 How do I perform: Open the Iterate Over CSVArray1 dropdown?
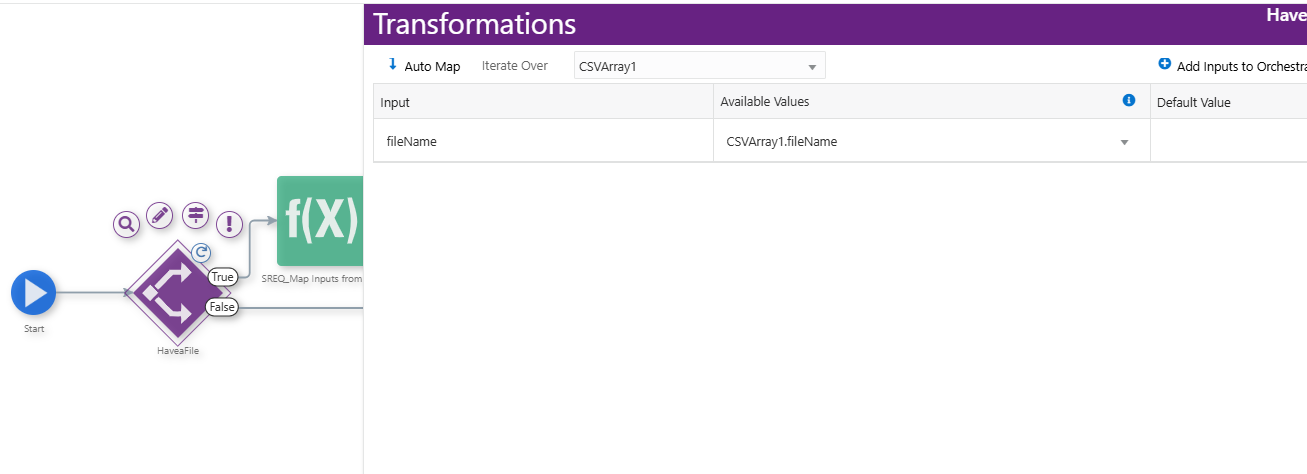coord(699,66)
